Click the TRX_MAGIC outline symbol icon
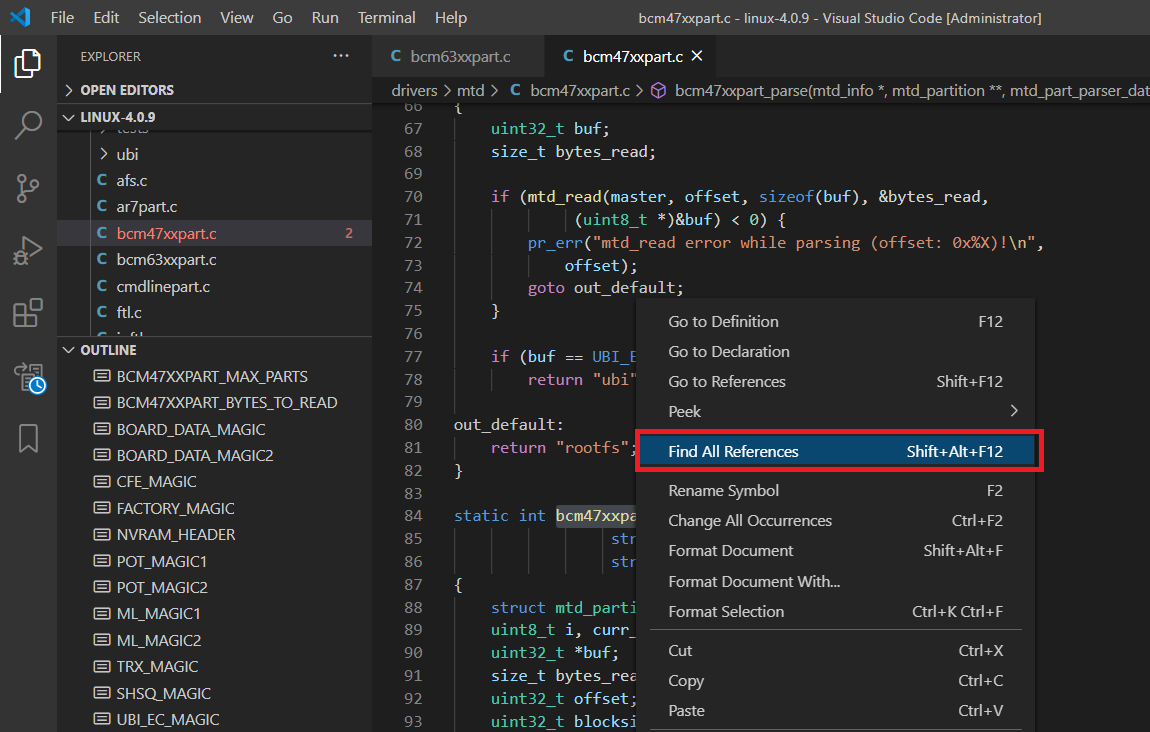 (102, 667)
